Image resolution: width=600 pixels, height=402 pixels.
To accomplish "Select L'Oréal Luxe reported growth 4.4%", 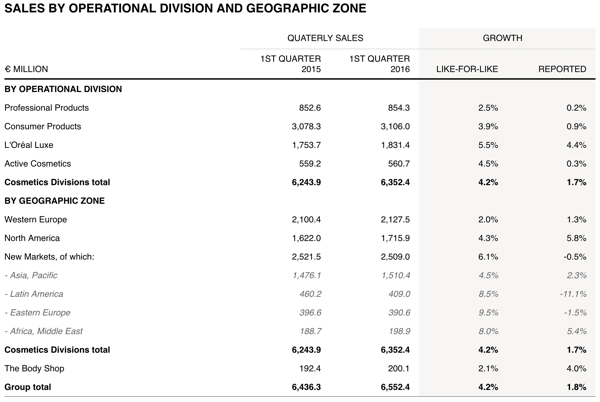I will 576,145.
